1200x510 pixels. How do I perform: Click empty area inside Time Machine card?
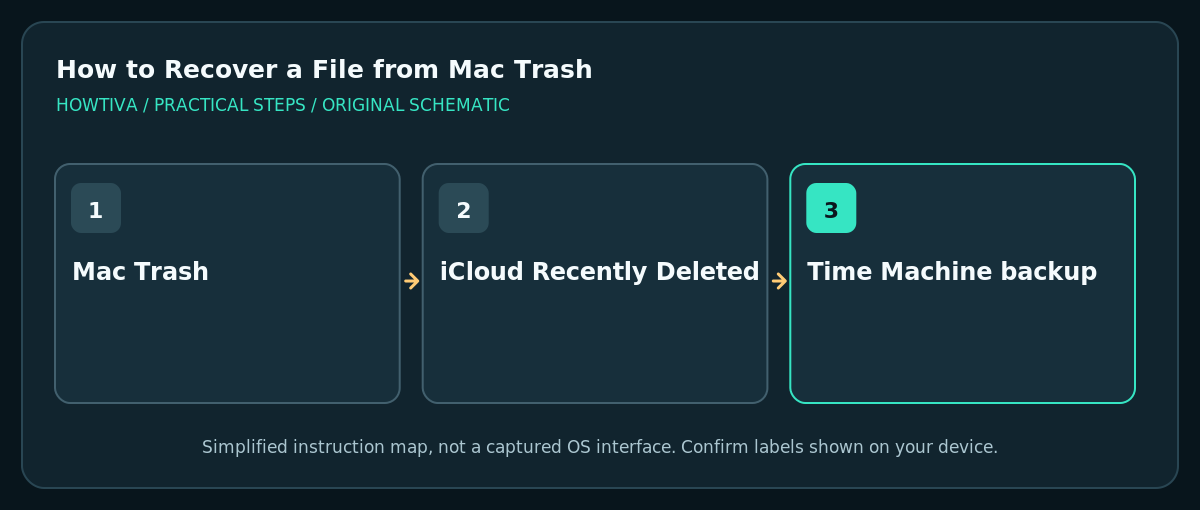click(963, 345)
